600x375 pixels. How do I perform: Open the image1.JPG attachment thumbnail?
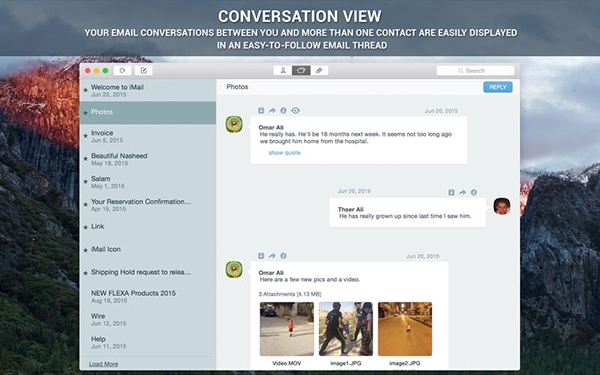346,329
